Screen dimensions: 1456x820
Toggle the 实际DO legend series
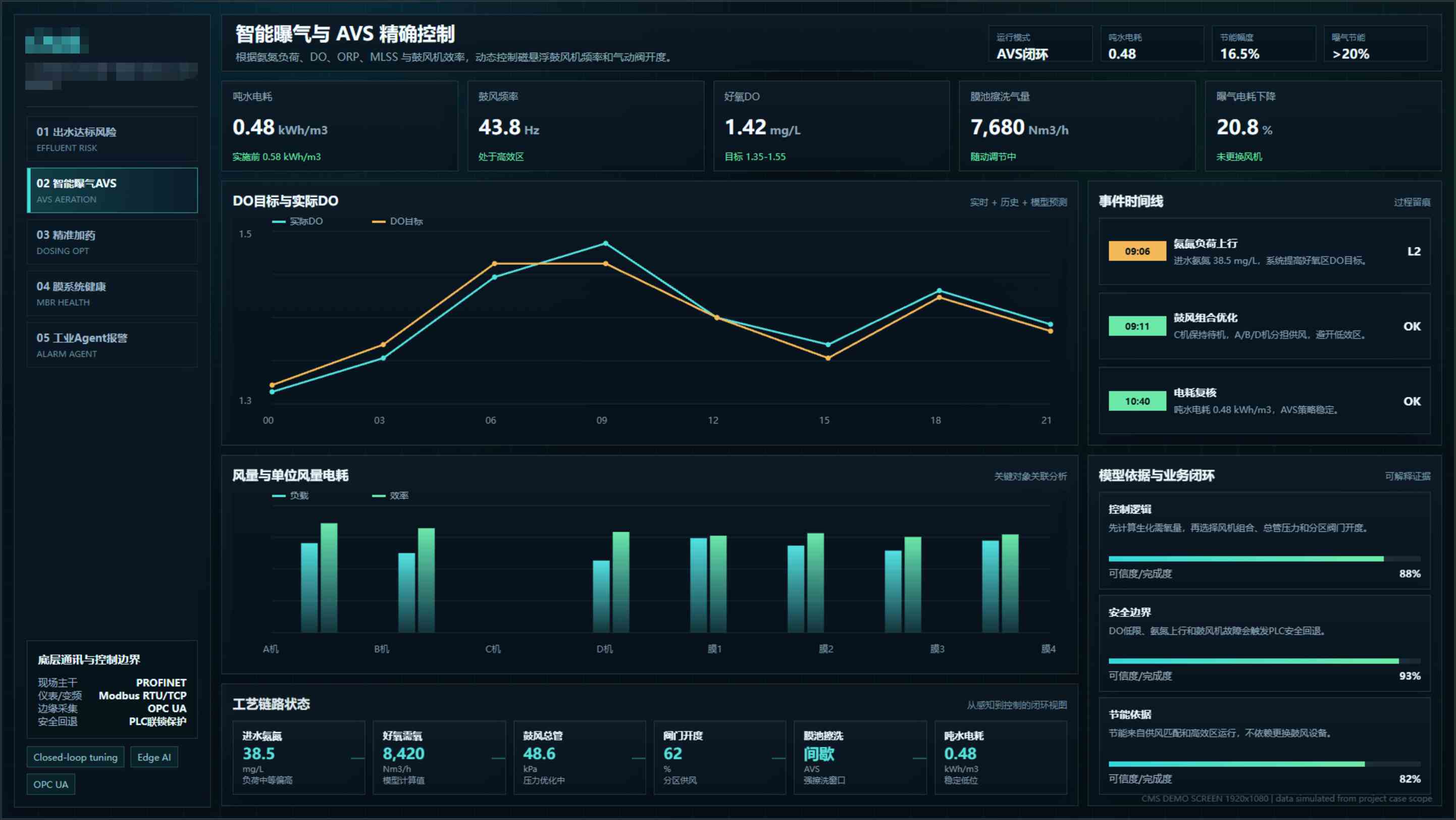point(297,222)
